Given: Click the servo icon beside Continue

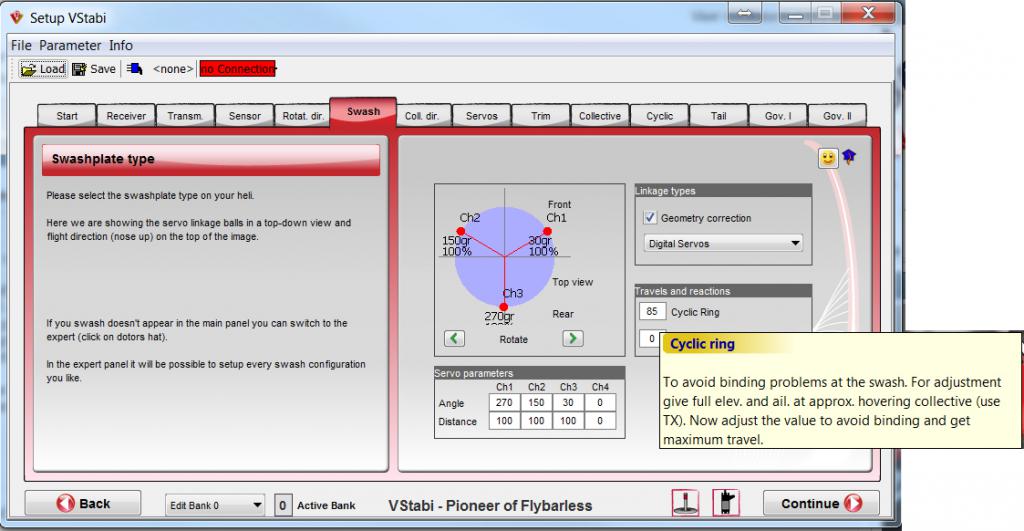Looking at the screenshot, I should [x=725, y=503].
